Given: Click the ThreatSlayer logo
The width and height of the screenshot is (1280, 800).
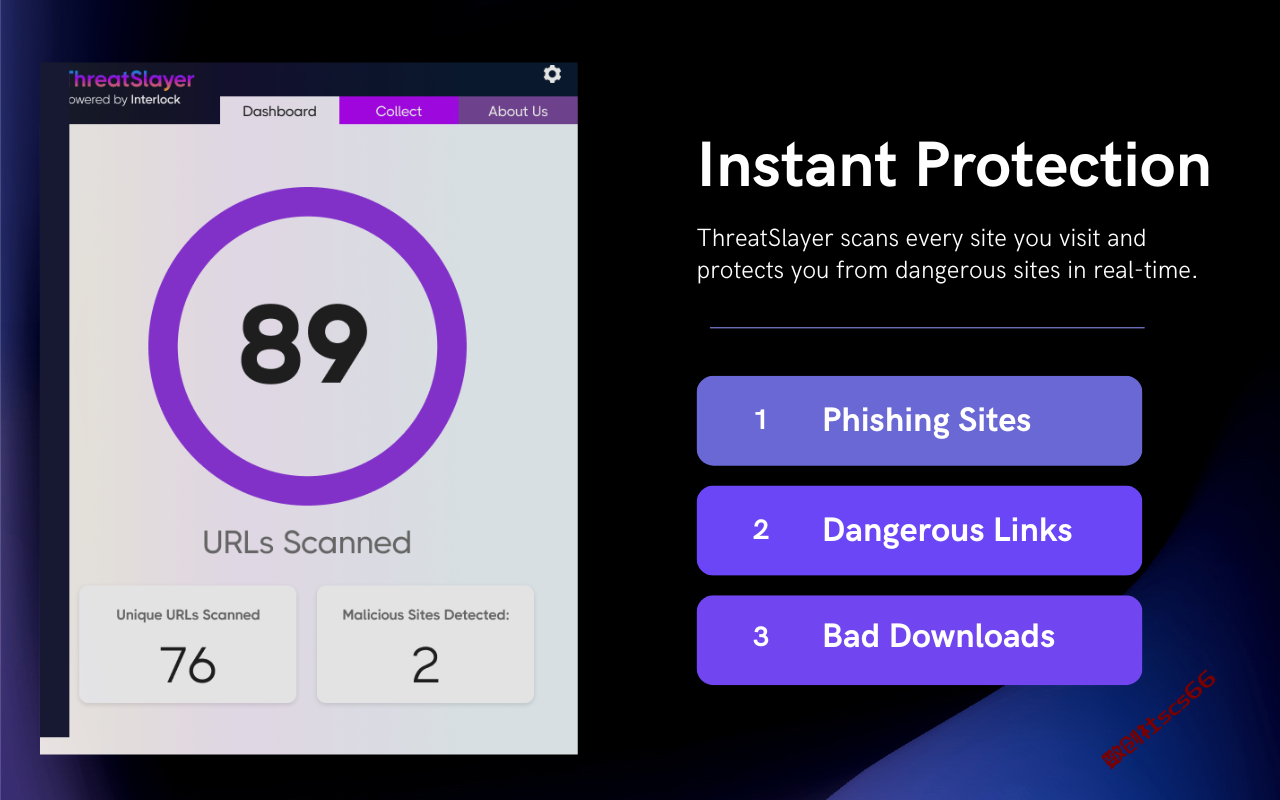Looking at the screenshot, I should click(x=131, y=79).
